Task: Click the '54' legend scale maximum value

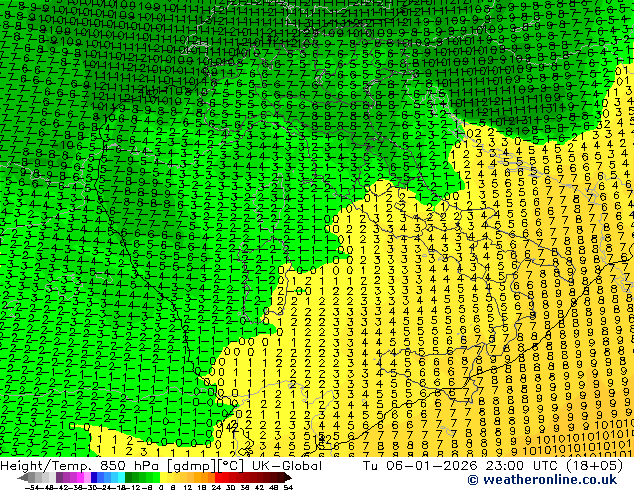Action: tap(288, 487)
